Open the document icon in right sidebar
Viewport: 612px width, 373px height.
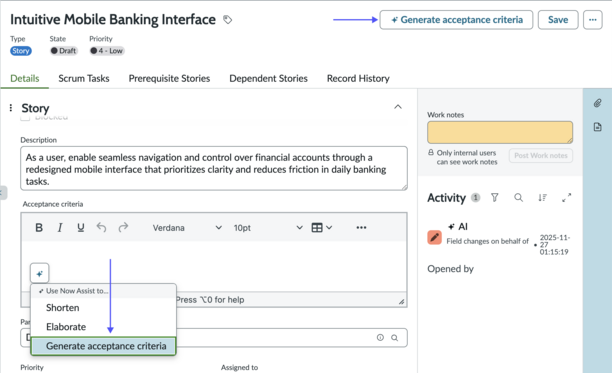(598, 127)
